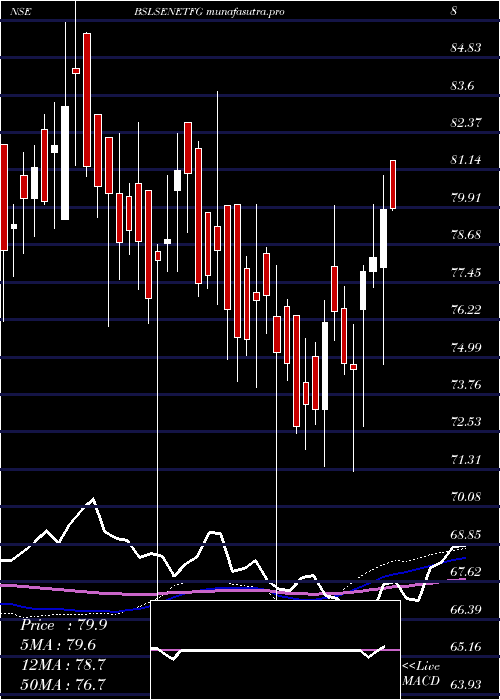Select the 66.39 price axis label
The height and width of the screenshot is (700, 500).
click(466, 609)
